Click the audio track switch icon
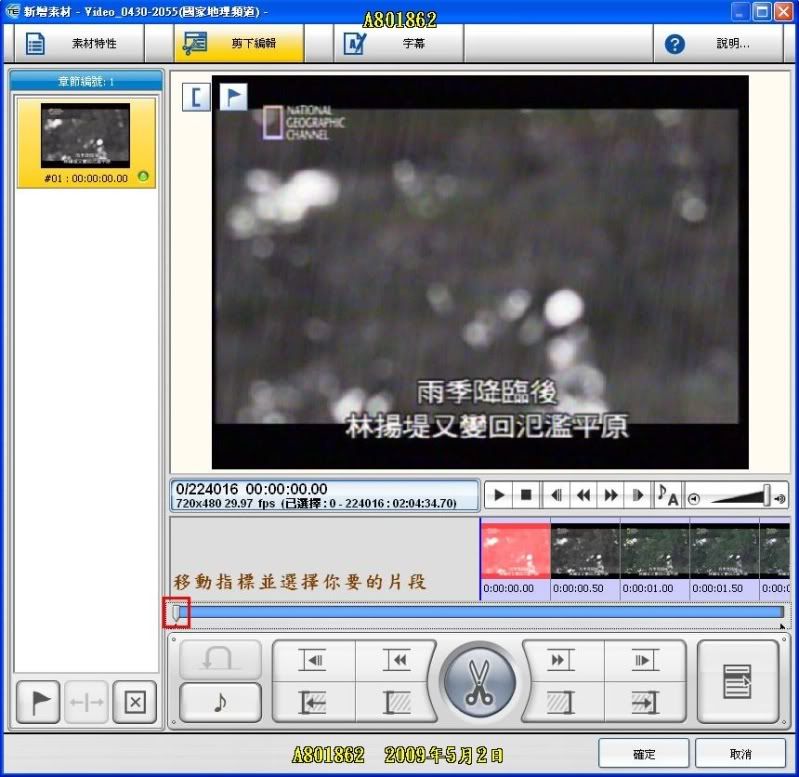The width and height of the screenshot is (799, 777). point(668,495)
